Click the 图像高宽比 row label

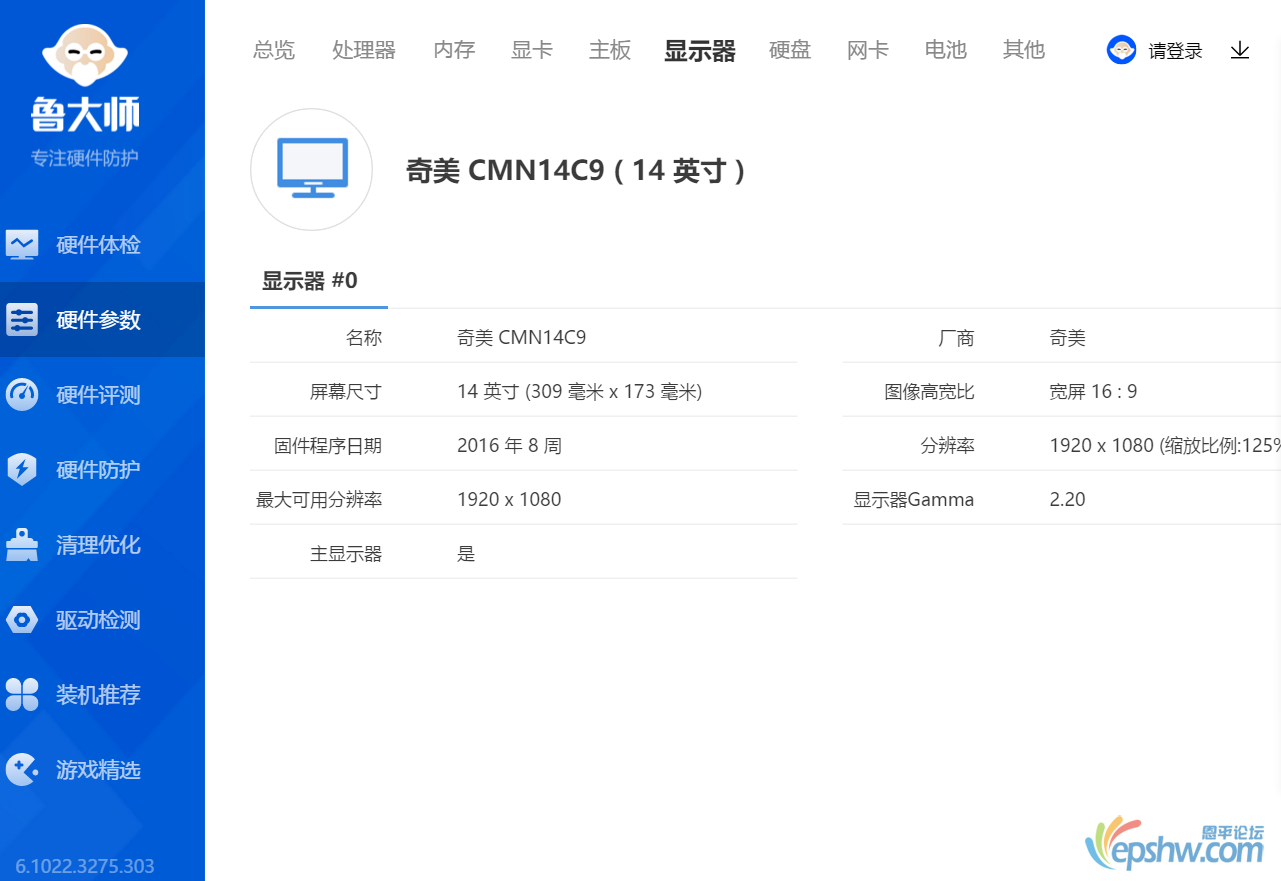(929, 392)
